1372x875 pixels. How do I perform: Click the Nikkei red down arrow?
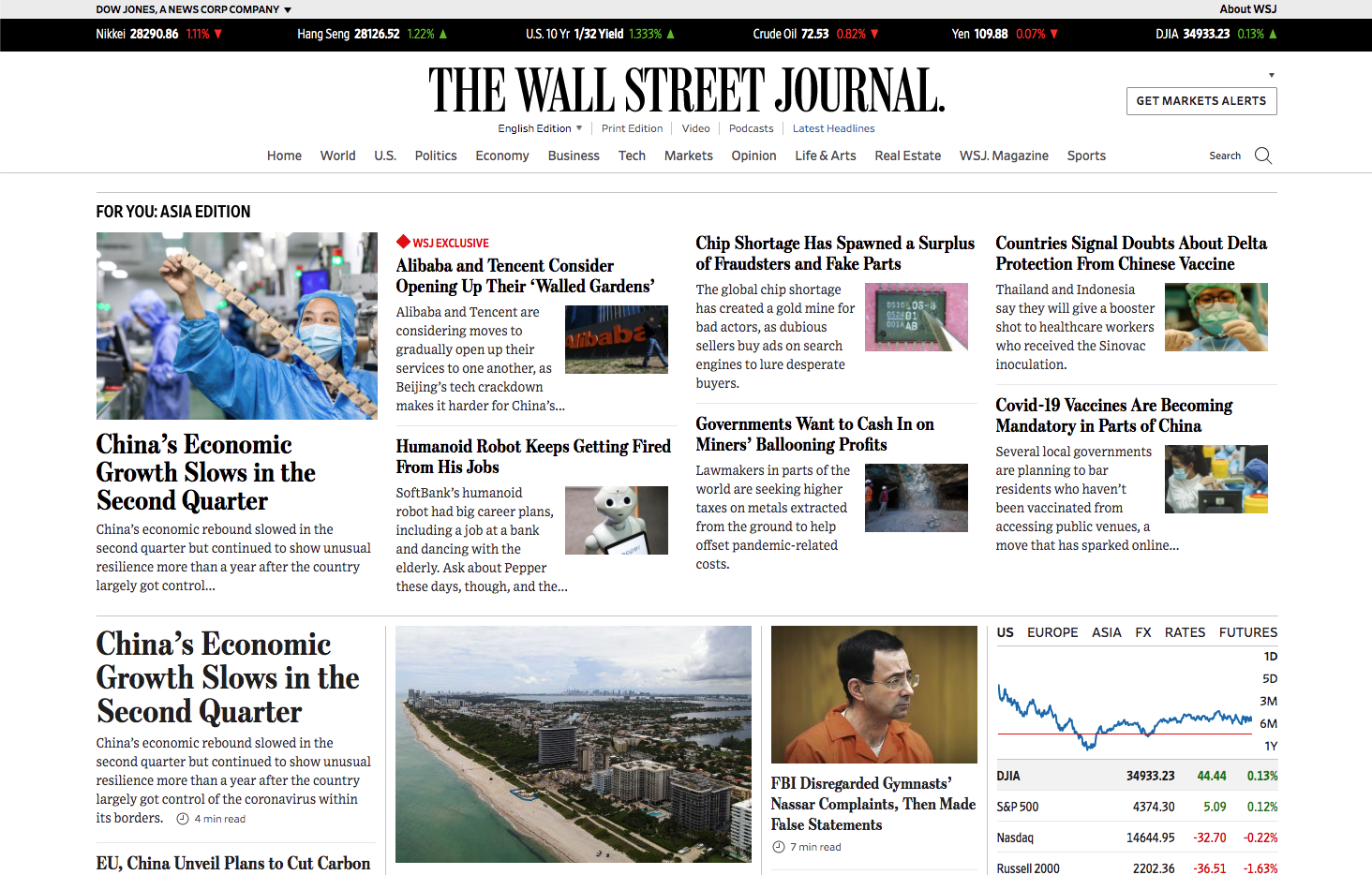click(x=218, y=34)
